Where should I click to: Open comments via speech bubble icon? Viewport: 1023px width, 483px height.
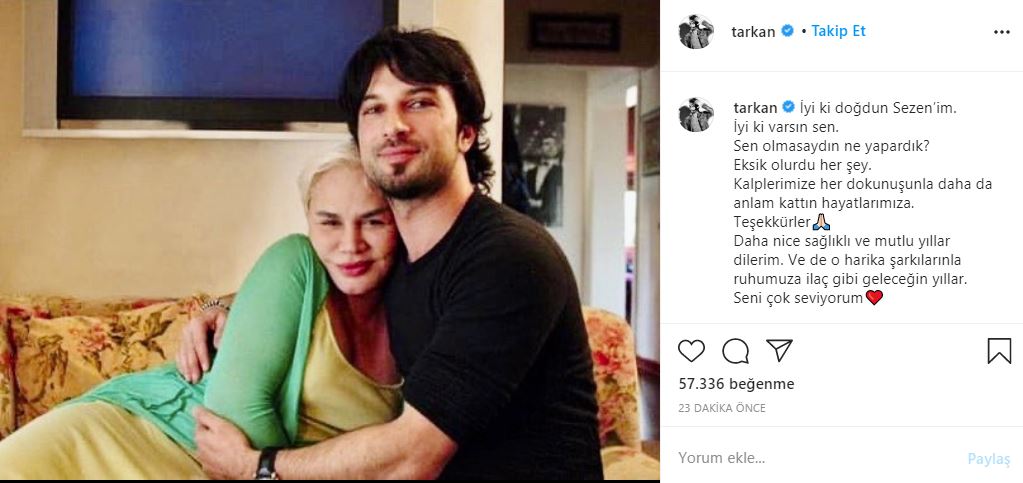pos(735,351)
